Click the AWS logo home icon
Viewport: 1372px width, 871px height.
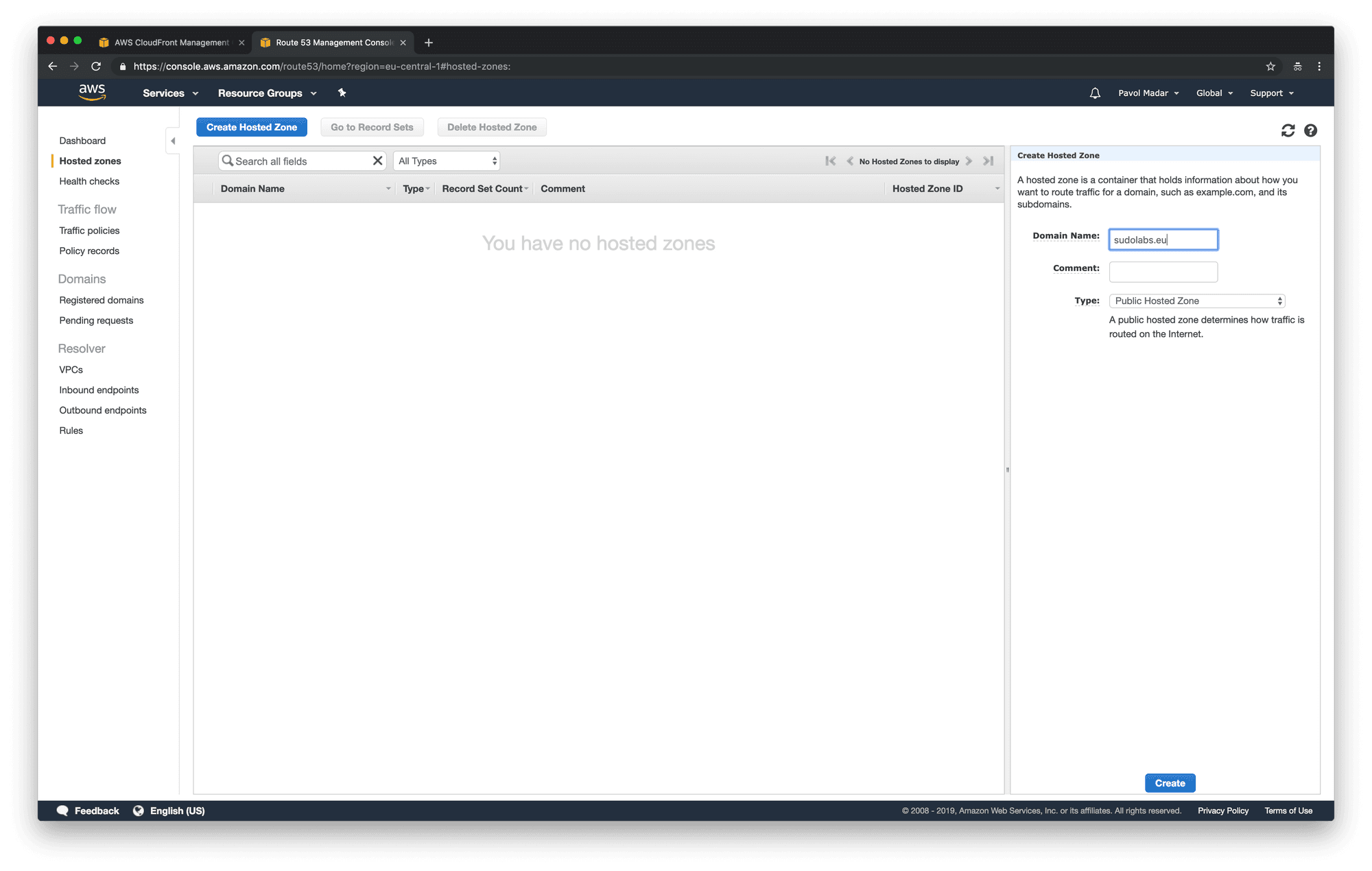click(92, 93)
